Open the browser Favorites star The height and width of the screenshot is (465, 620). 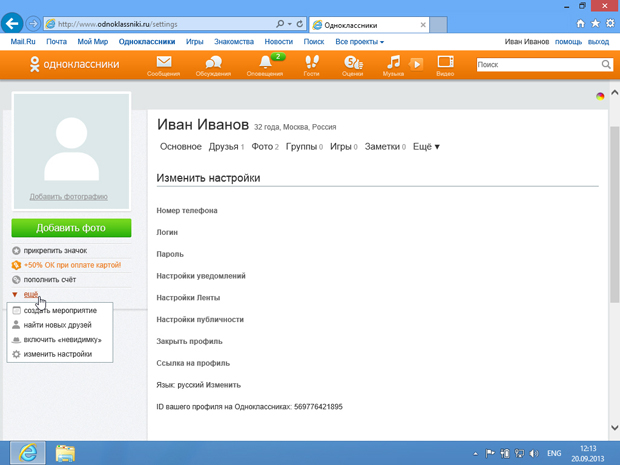click(595, 24)
